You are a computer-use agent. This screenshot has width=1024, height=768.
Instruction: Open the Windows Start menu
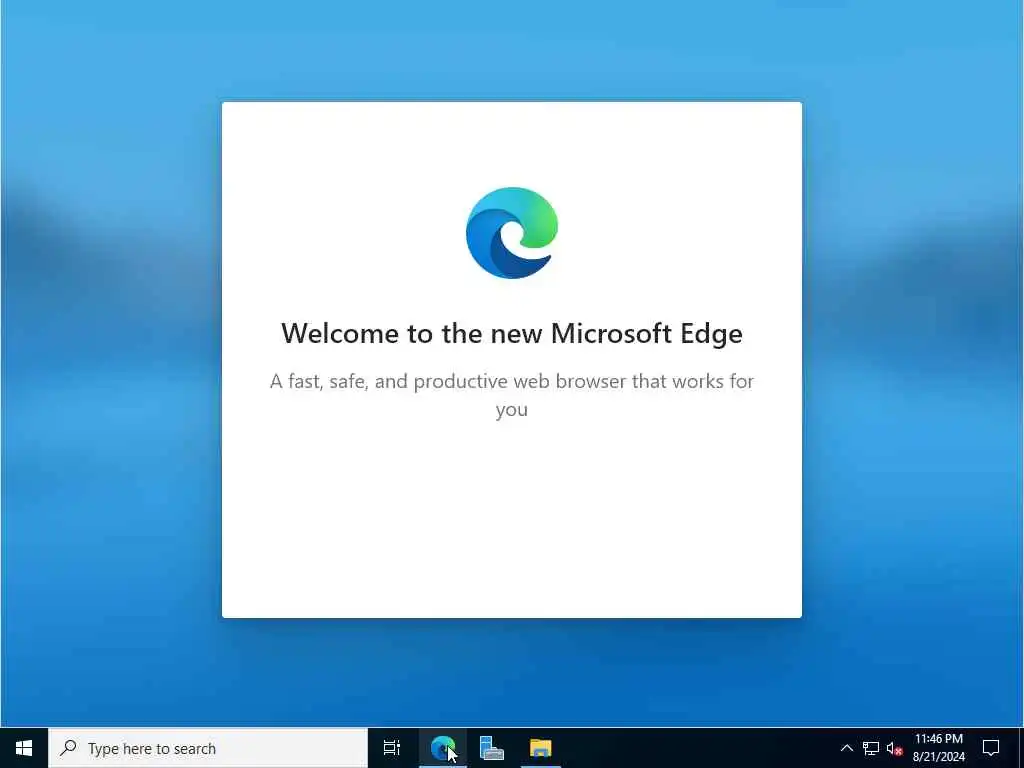point(24,748)
